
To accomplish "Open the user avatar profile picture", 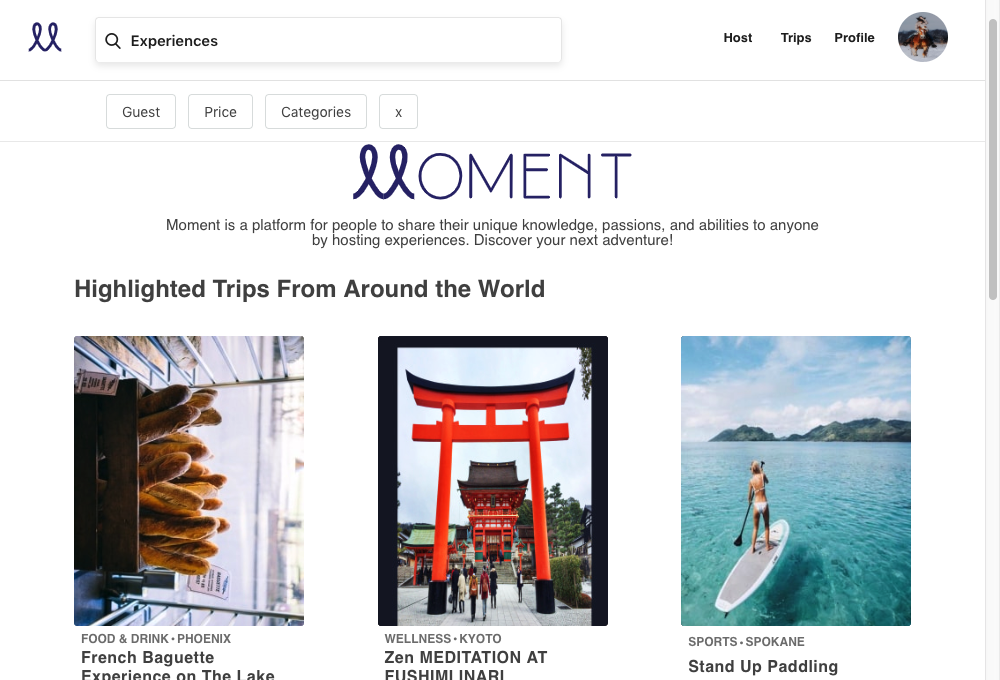I will [922, 38].
